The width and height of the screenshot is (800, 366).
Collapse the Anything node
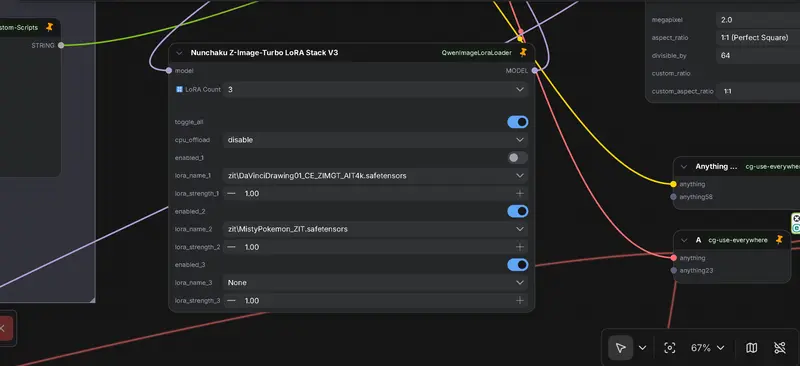684,166
